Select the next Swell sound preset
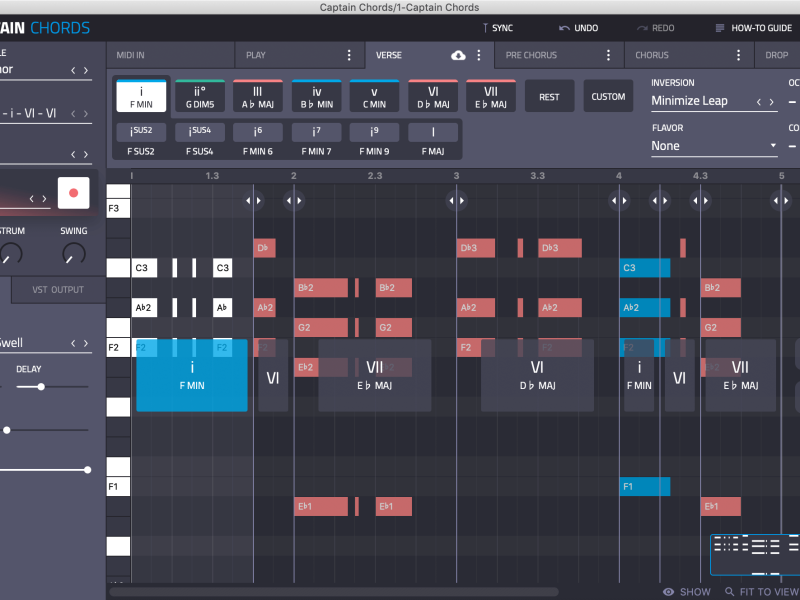 tap(86, 343)
